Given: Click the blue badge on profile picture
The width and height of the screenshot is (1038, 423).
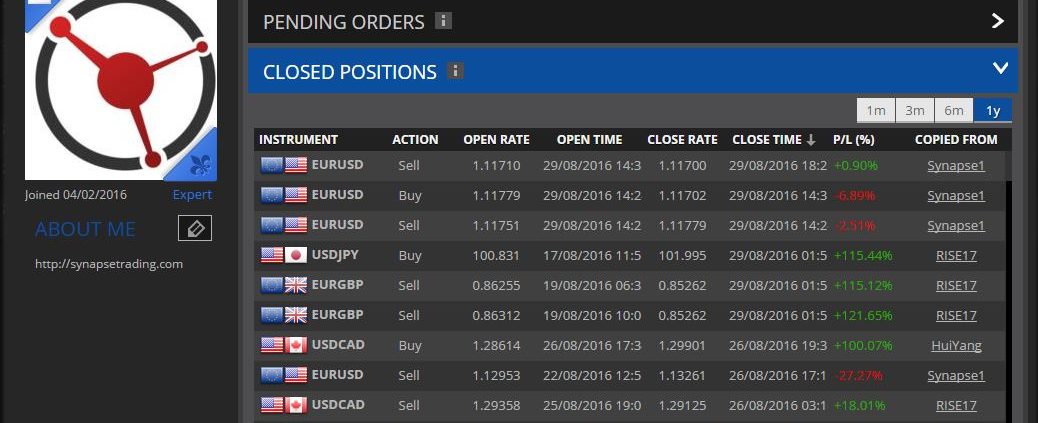Looking at the screenshot, I should pos(198,160).
